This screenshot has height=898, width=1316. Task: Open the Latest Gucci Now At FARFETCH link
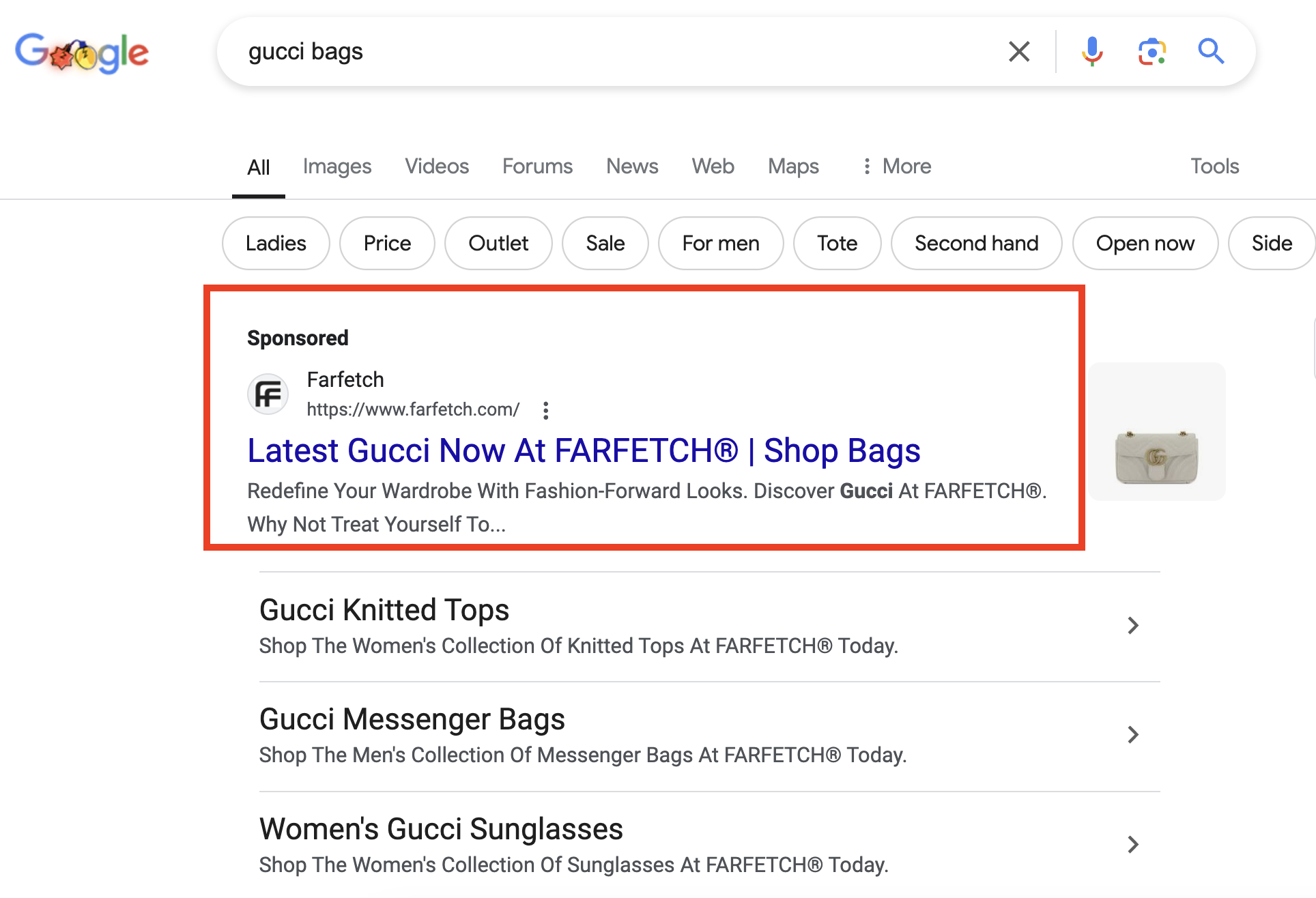click(584, 451)
